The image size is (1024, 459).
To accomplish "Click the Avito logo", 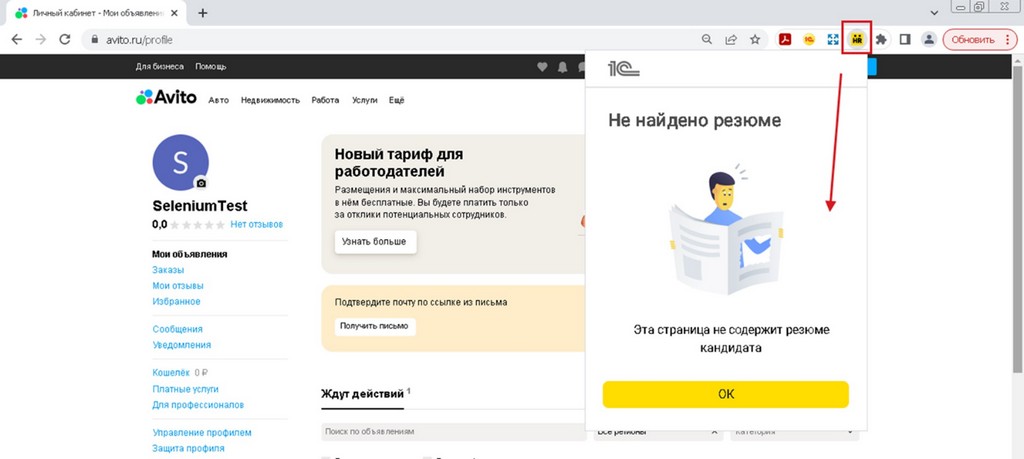I will click(x=166, y=97).
